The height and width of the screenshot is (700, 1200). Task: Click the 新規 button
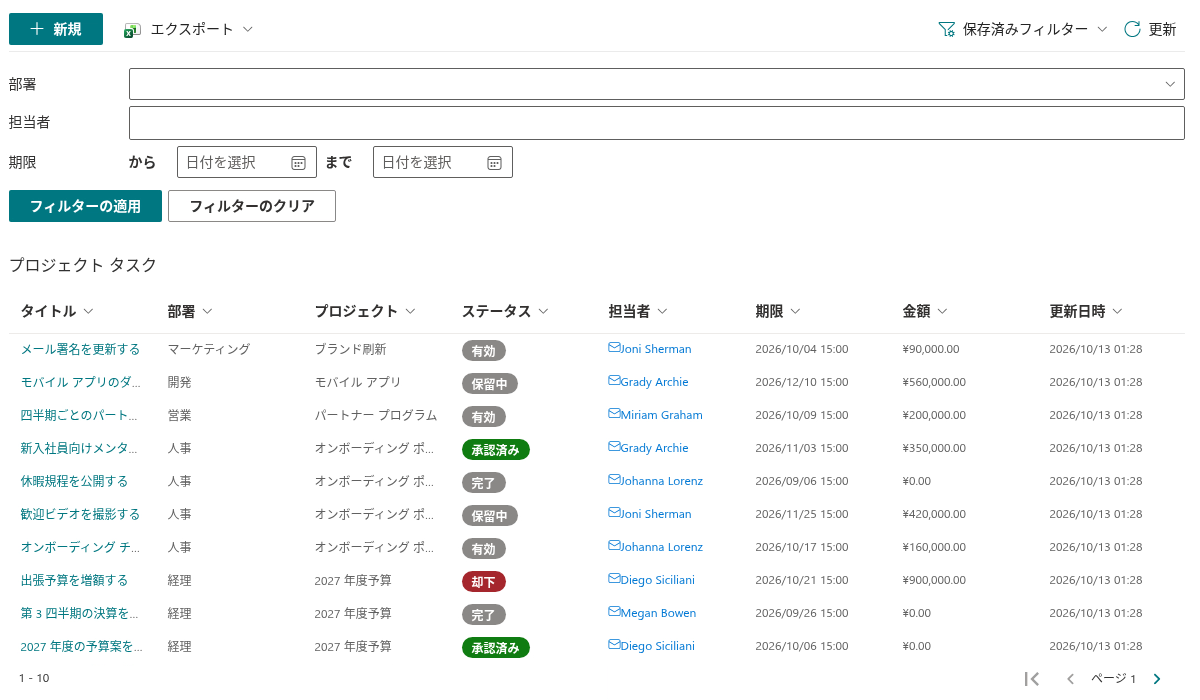click(x=56, y=30)
